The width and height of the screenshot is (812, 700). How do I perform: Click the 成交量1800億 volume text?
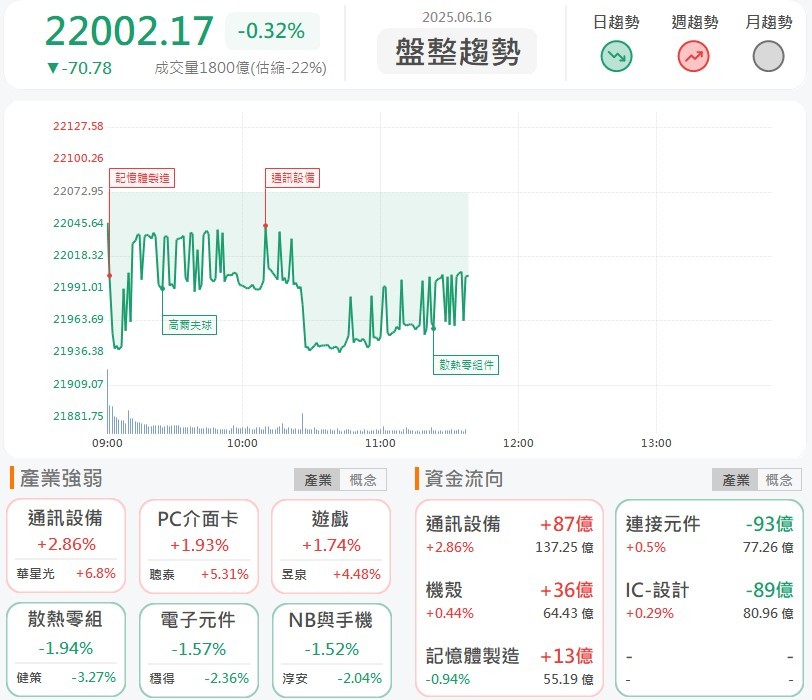(x=241, y=68)
